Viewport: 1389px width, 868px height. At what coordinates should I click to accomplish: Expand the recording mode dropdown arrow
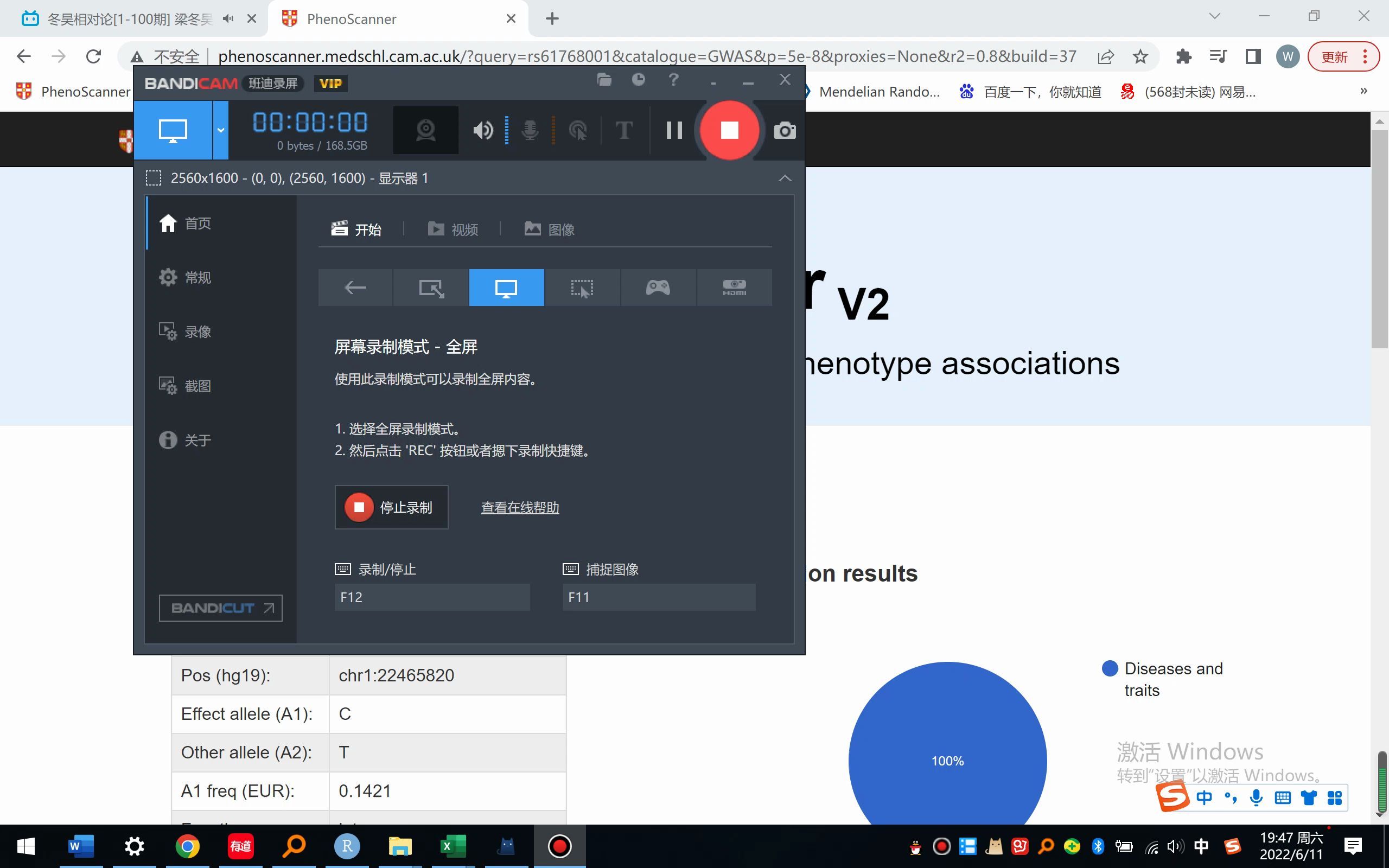pyautogui.click(x=220, y=130)
